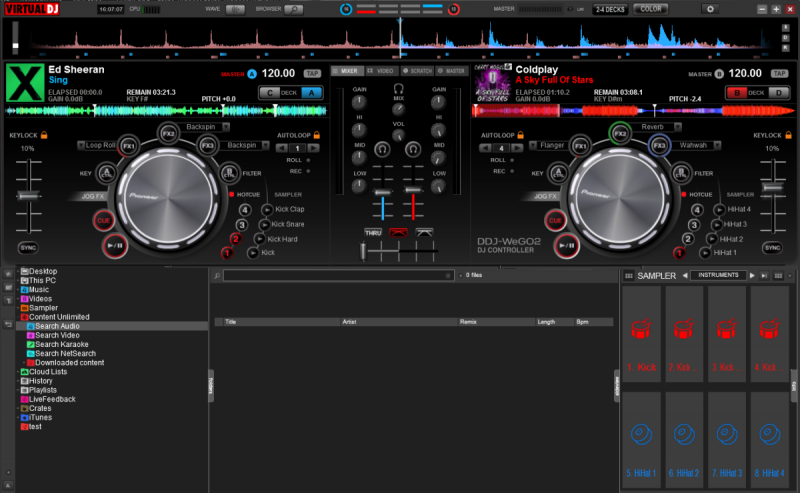The image size is (800, 493).
Task: Click left deck FX2 button
Action: click(168, 134)
